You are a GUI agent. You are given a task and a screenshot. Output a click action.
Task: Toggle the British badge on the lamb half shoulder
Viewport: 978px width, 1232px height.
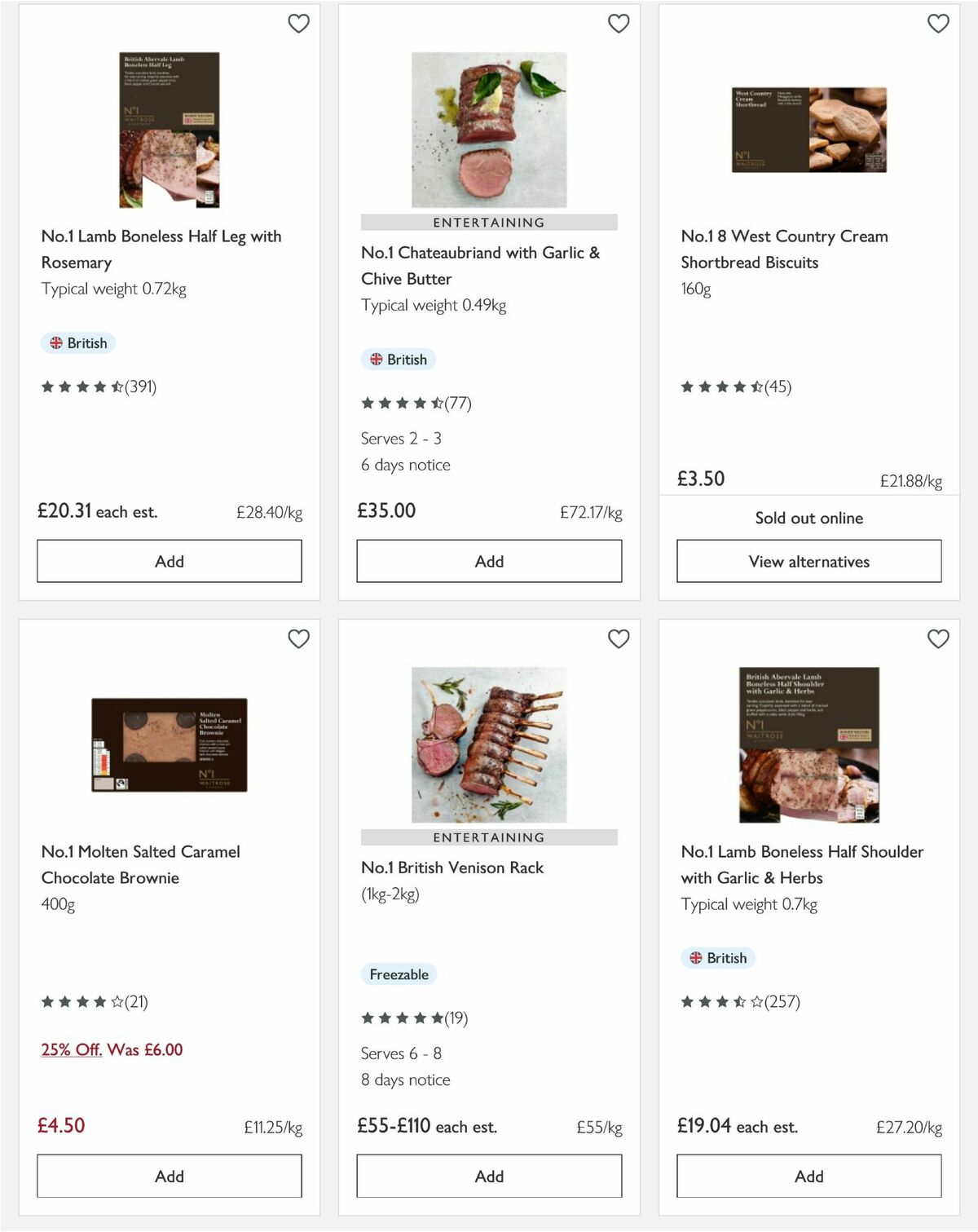(x=718, y=958)
